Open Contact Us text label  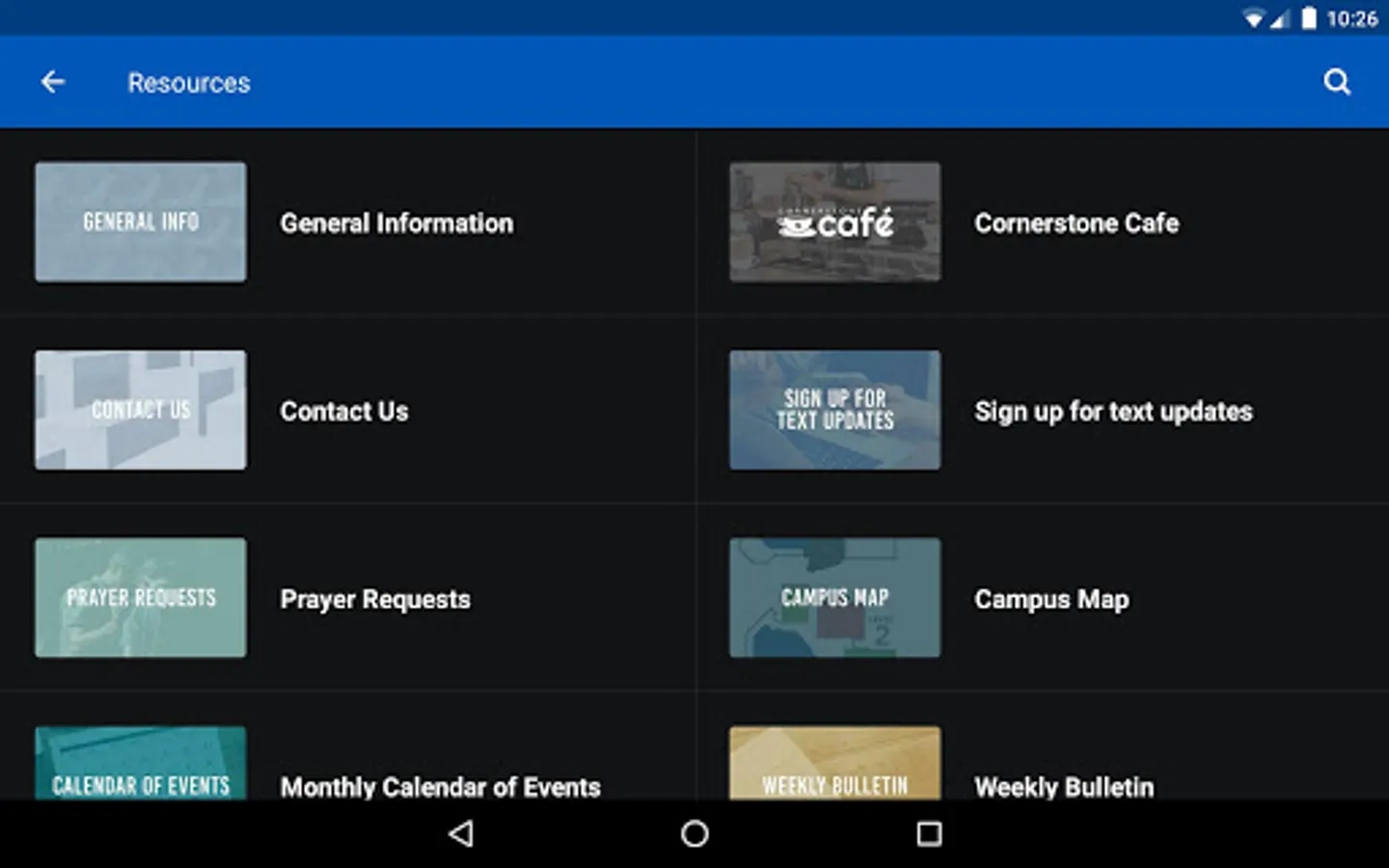[344, 411]
